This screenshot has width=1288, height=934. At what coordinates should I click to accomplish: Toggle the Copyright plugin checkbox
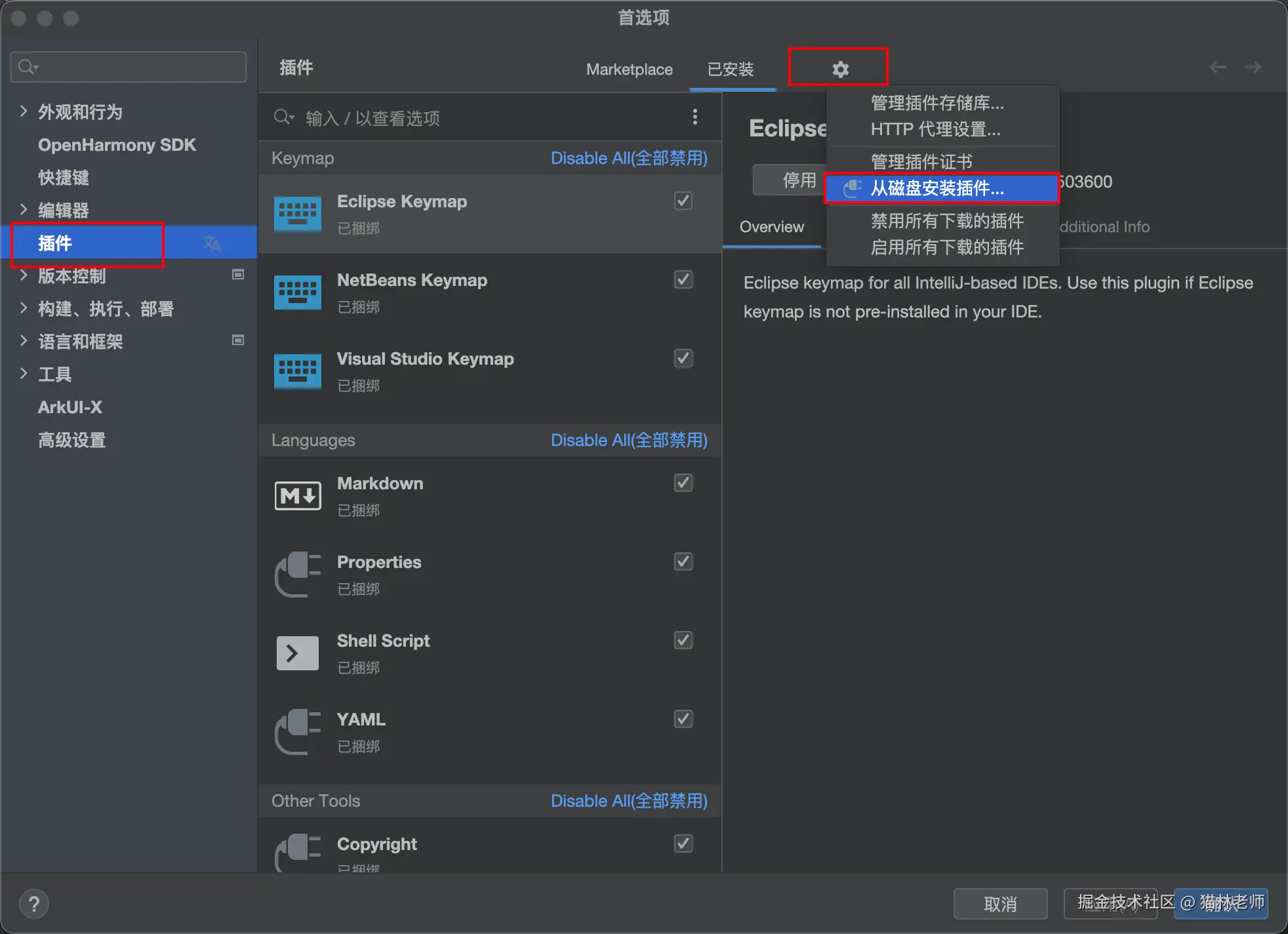pos(683,843)
